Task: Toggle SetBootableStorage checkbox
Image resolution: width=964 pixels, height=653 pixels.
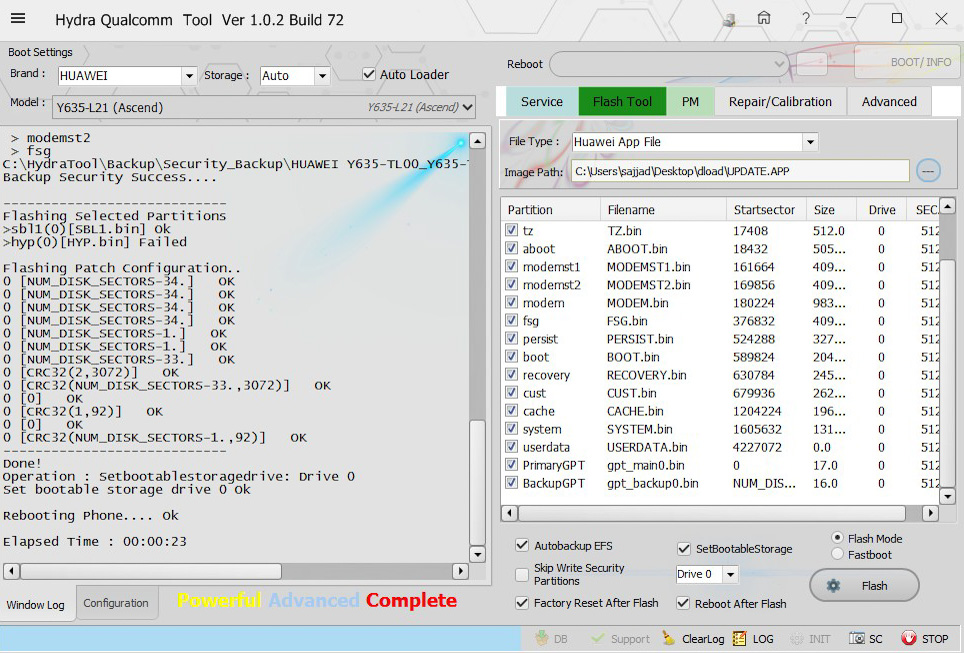Action: pyautogui.click(x=684, y=548)
